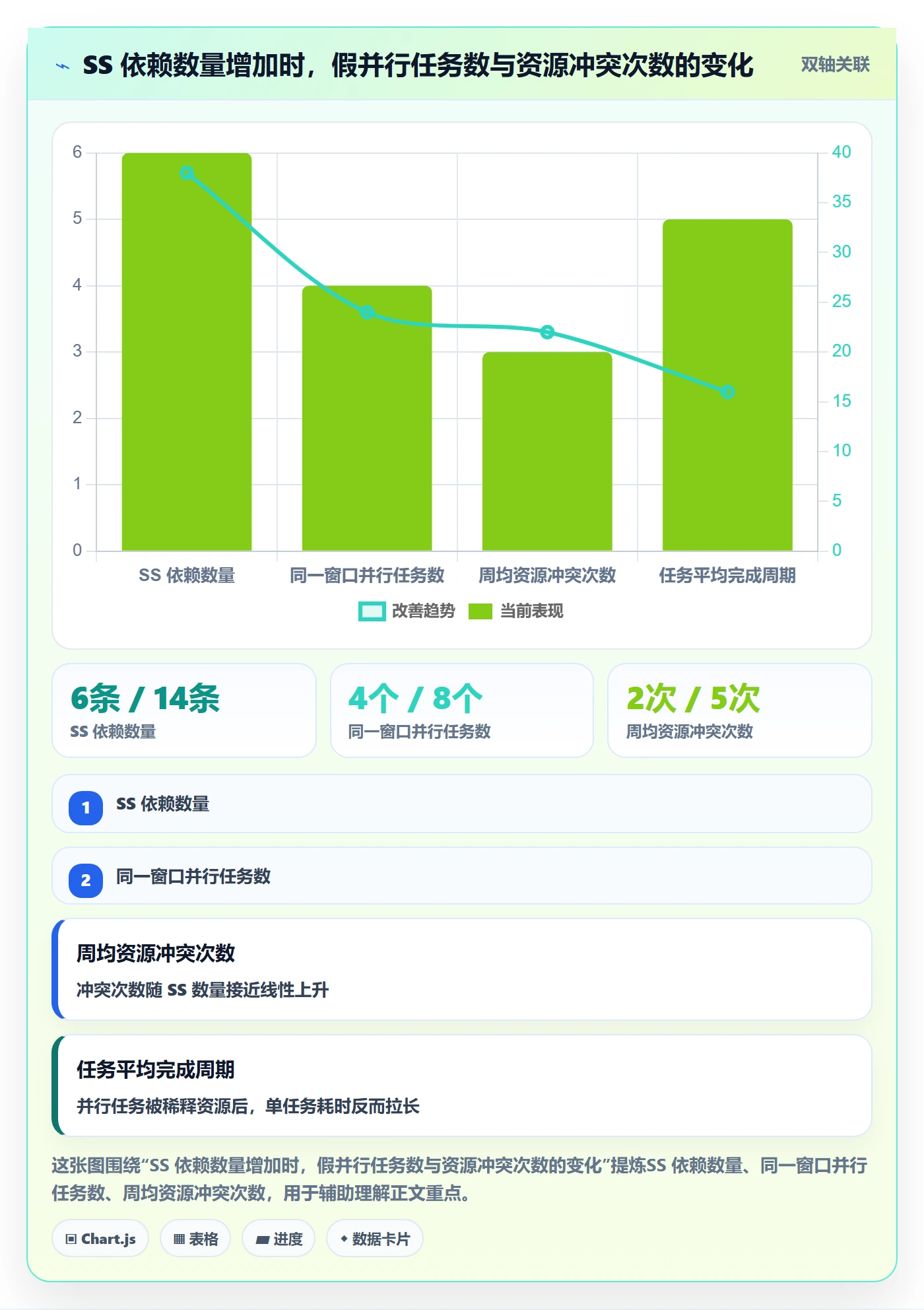Toggle the 当前表现 green legend swatch
This screenshot has height=1310, width=924.
pyautogui.click(x=480, y=611)
